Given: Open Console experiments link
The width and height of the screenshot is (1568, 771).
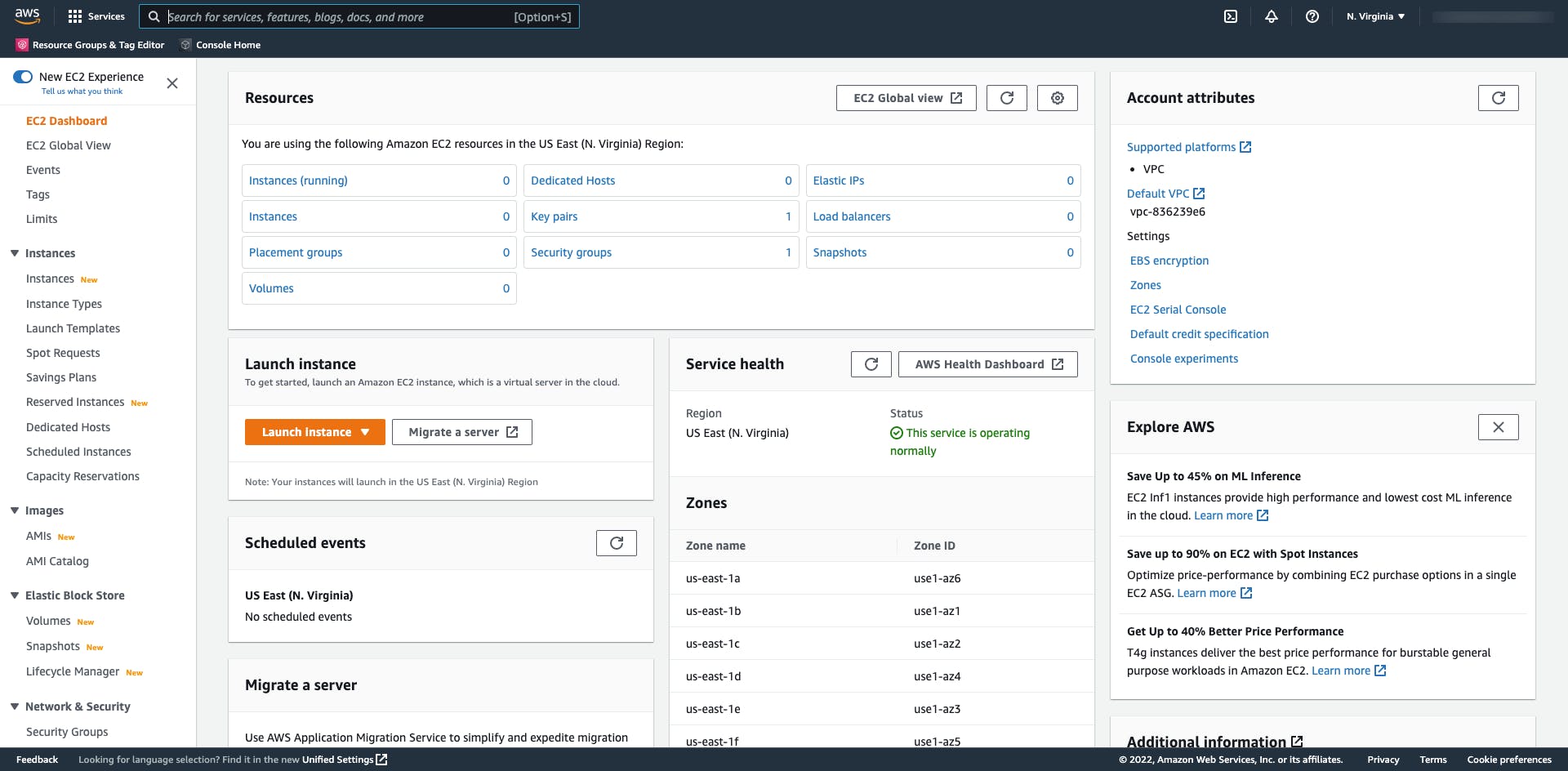Looking at the screenshot, I should pos(1184,359).
